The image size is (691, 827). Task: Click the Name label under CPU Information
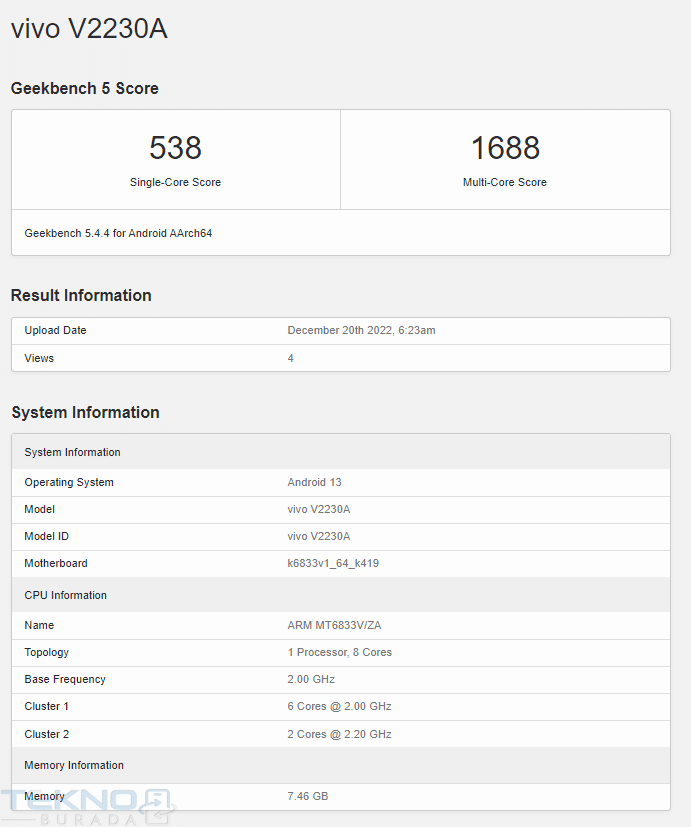(x=39, y=625)
